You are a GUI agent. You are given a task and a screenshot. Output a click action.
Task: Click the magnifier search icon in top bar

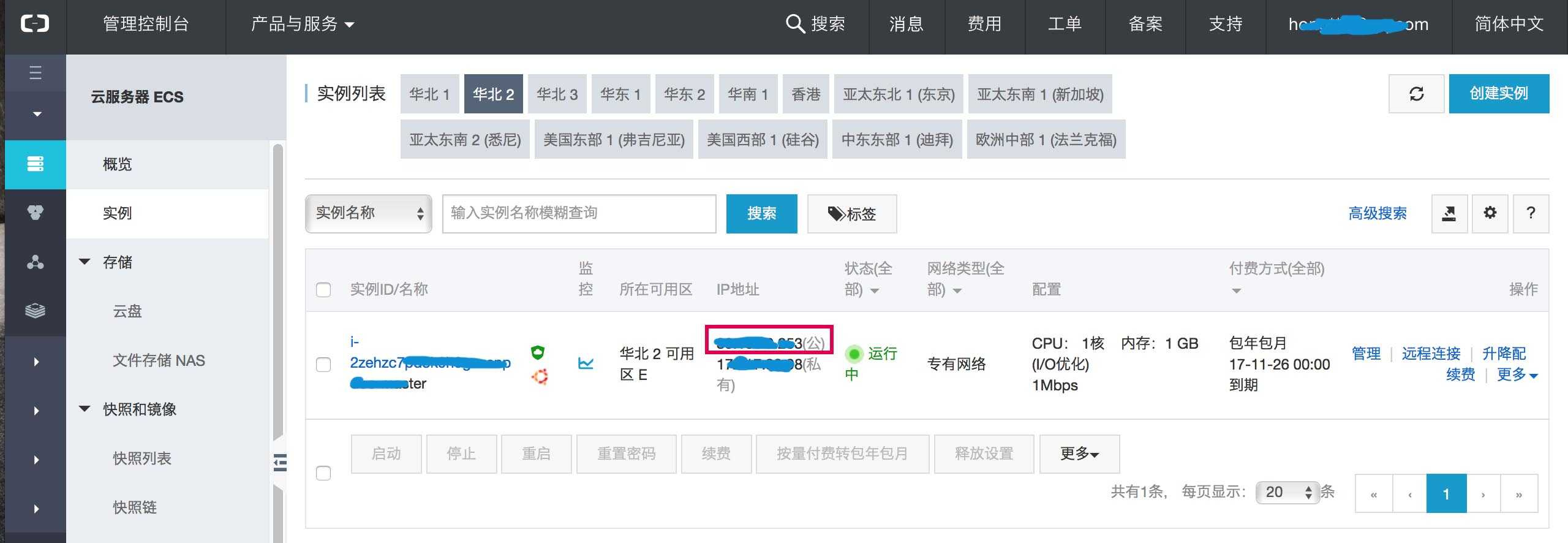point(795,24)
